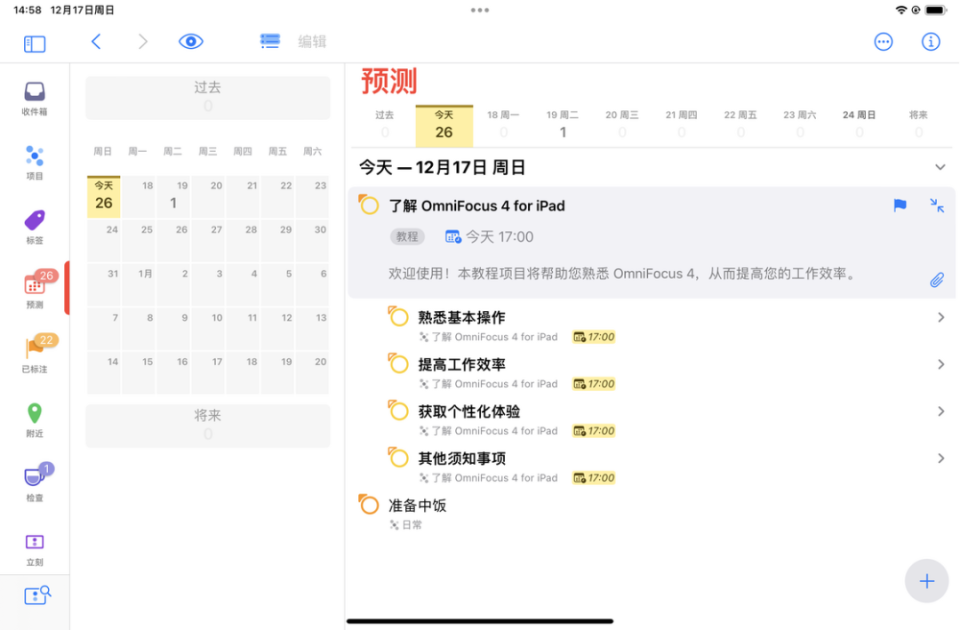
Task: Open the multitasking three-dots at top
Action: 480,10
